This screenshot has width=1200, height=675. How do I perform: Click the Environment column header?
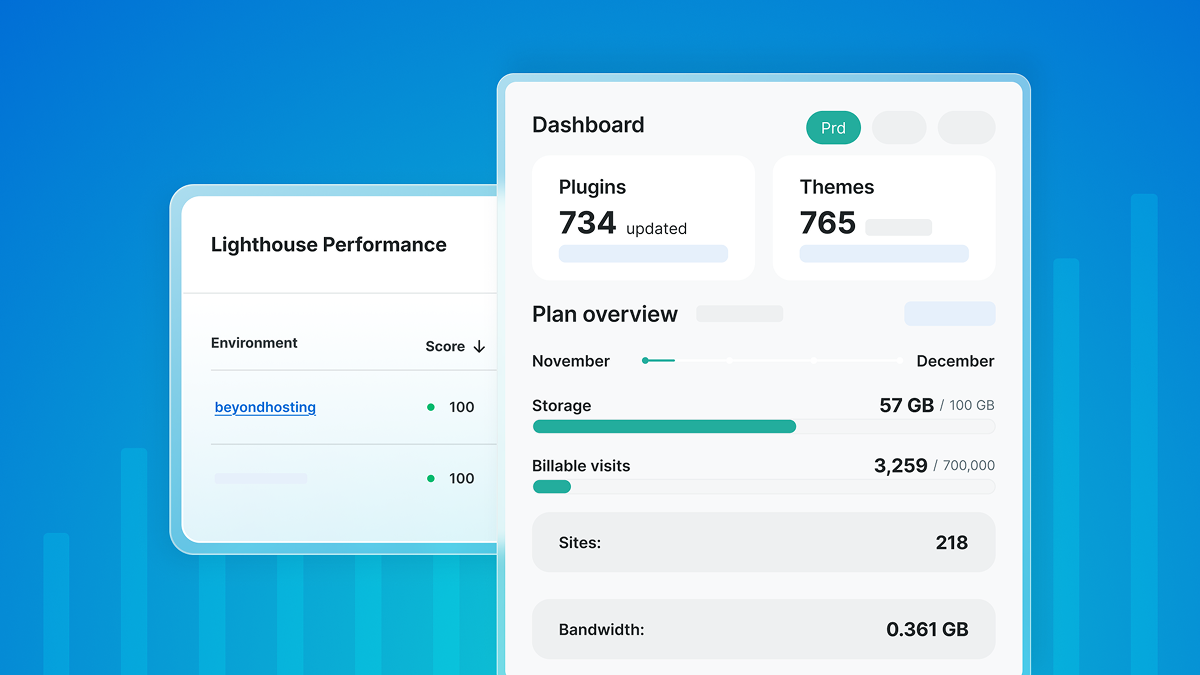coord(254,343)
